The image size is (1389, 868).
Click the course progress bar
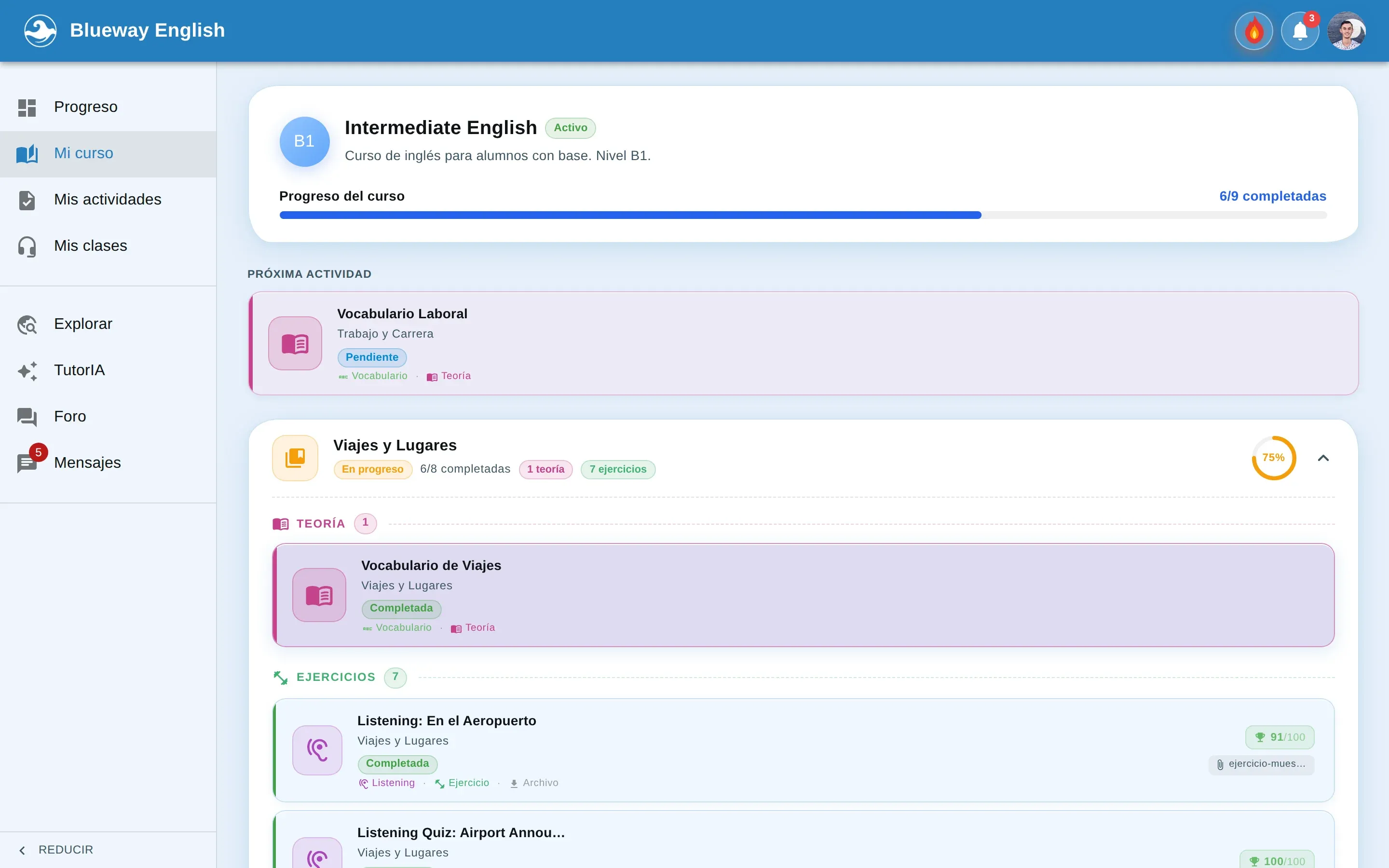(803, 215)
